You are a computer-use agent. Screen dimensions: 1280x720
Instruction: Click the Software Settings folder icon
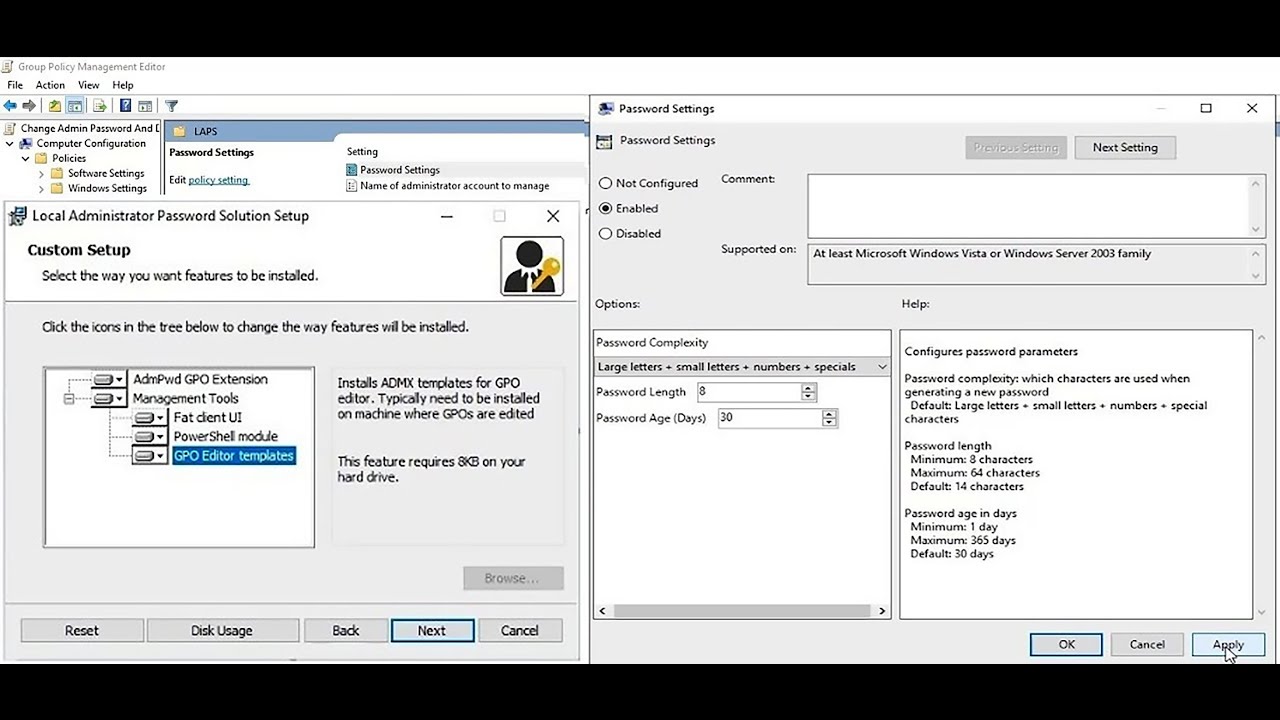(57, 173)
